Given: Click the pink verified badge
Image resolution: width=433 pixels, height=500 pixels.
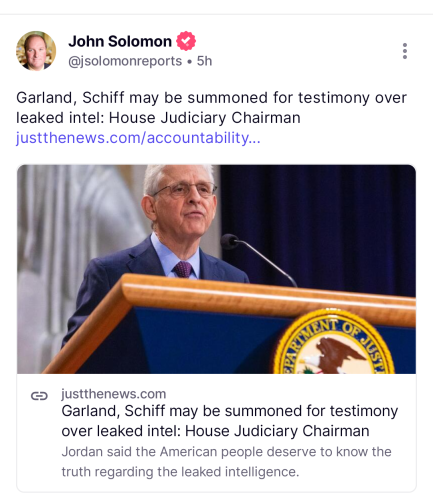Looking at the screenshot, I should [x=186, y=41].
